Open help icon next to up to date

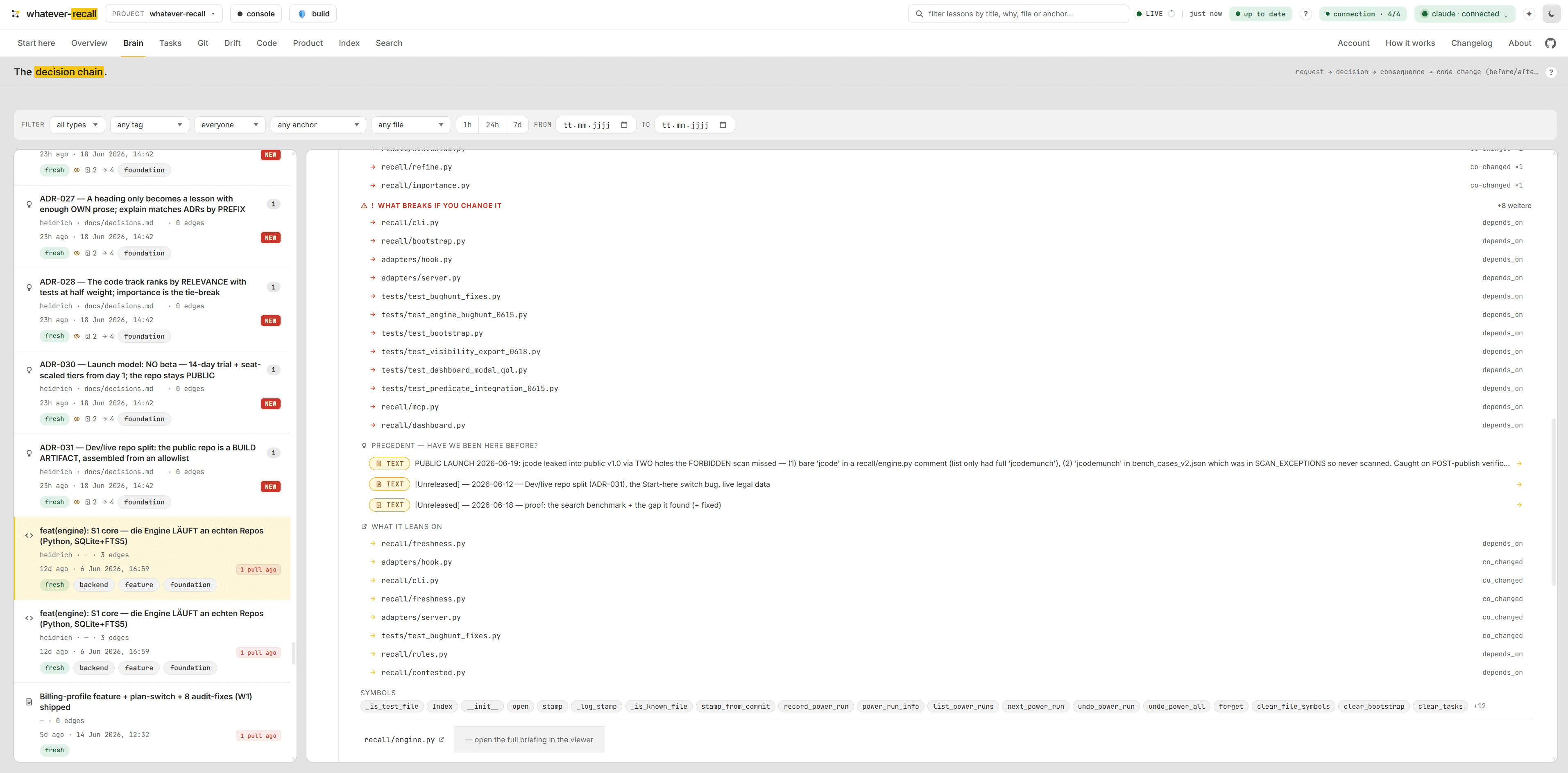[x=1305, y=14]
